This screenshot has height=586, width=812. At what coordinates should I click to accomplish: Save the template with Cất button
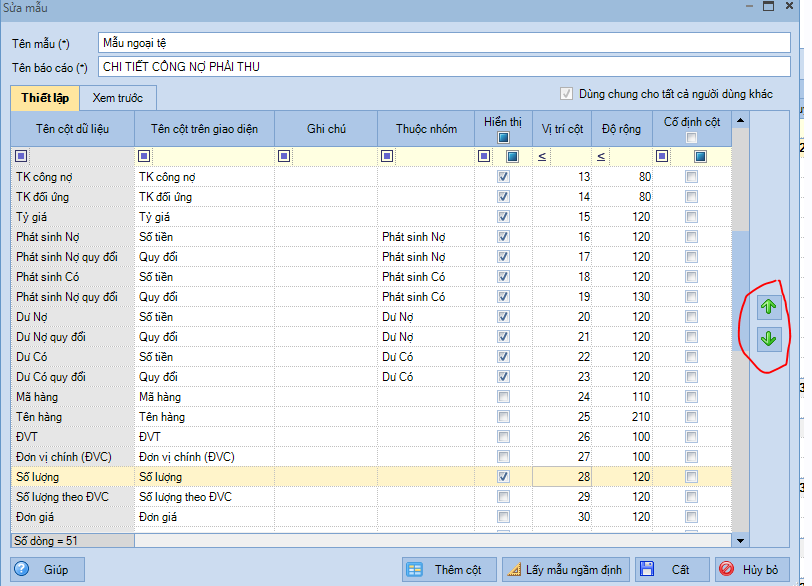coord(671,569)
